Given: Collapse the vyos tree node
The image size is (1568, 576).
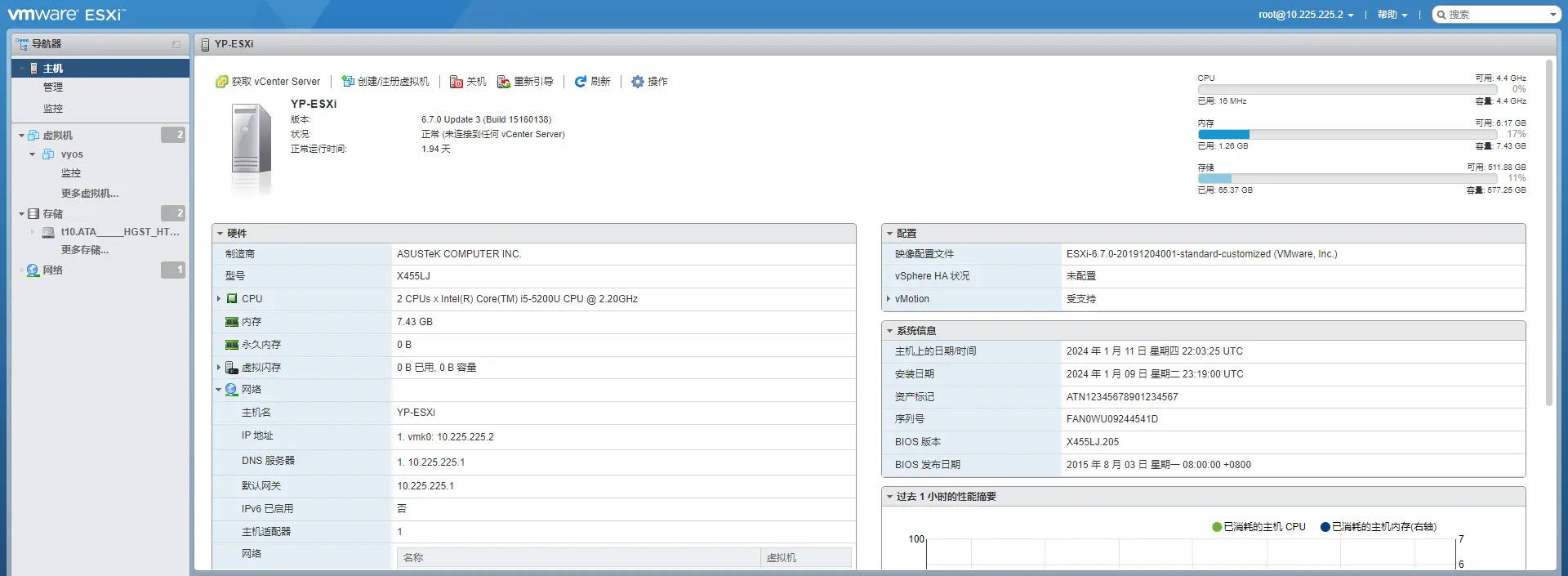Looking at the screenshot, I should click(33, 154).
